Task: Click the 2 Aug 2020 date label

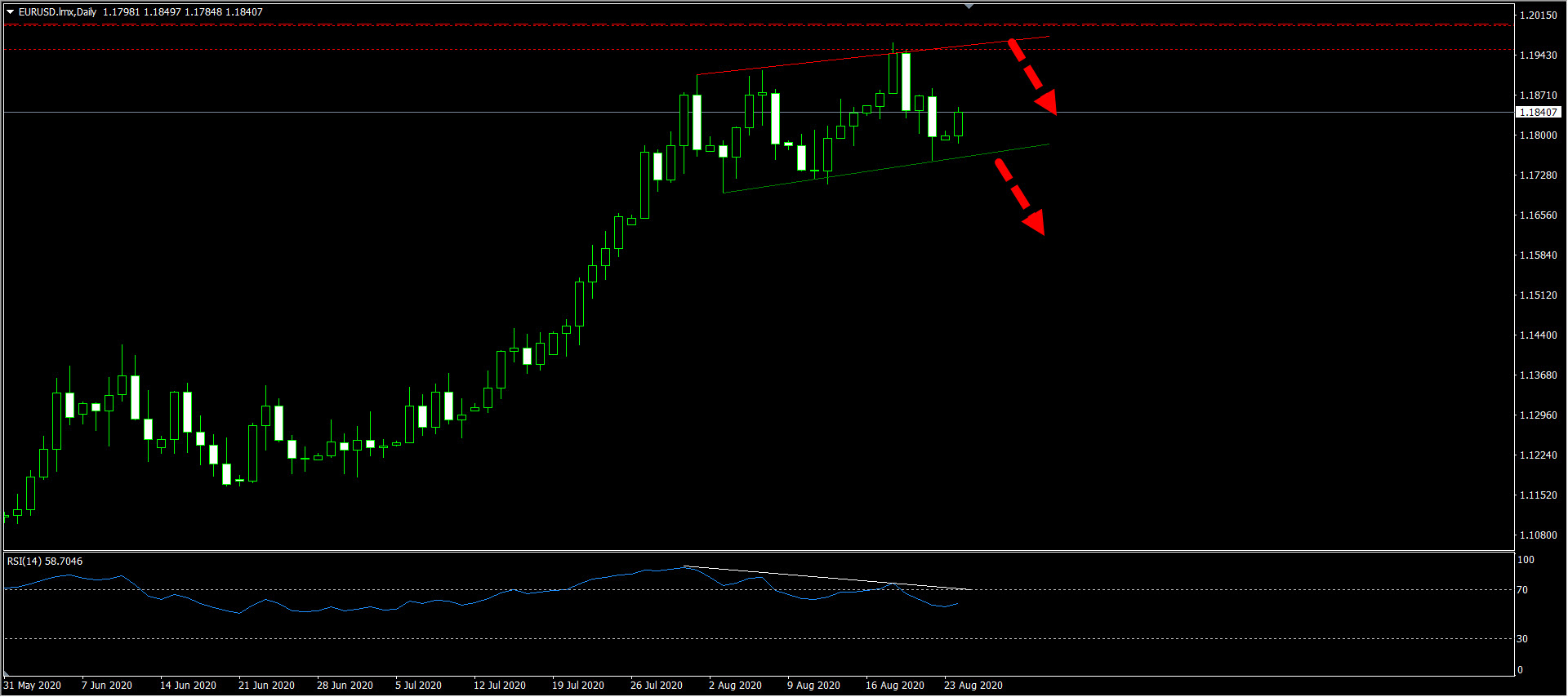Action: (735, 686)
